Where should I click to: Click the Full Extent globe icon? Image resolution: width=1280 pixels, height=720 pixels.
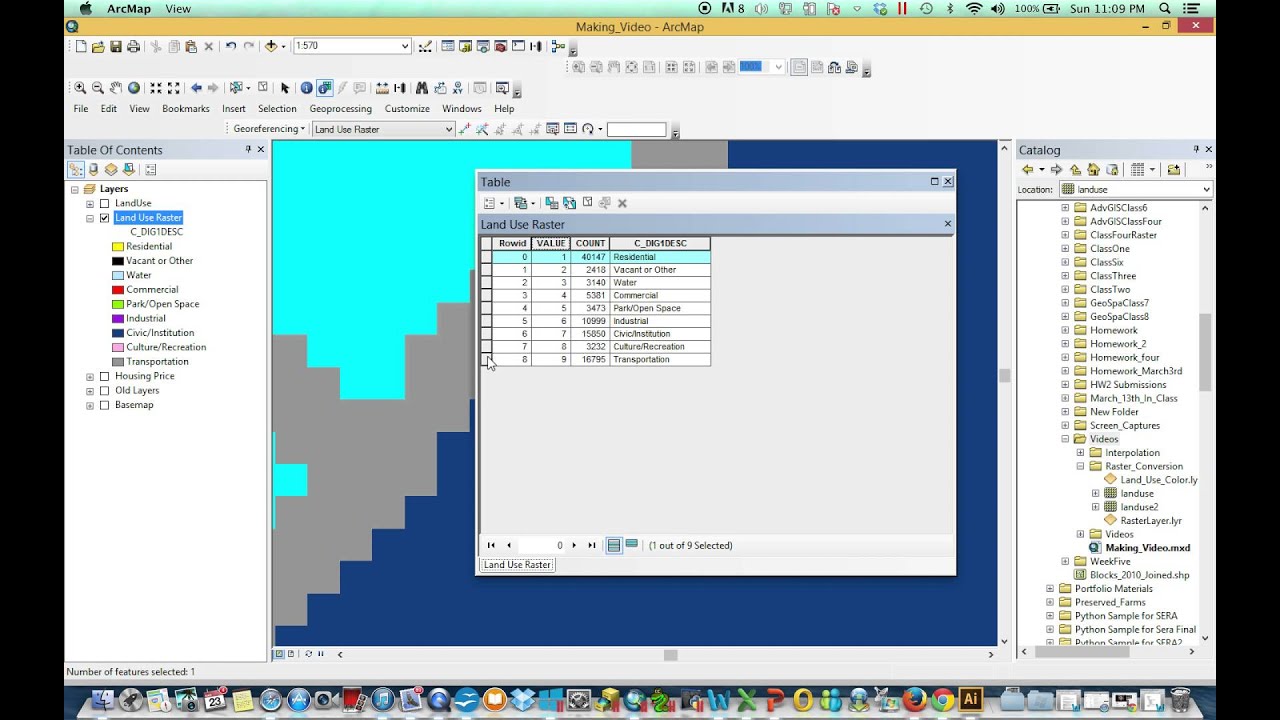coord(133,88)
